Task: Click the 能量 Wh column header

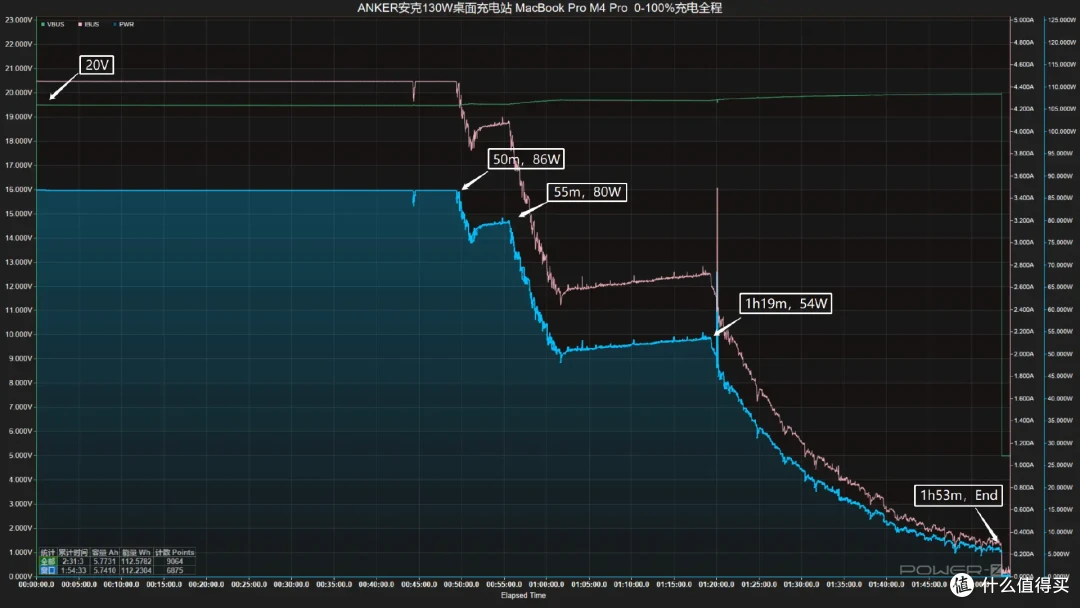Action: [136, 552]
